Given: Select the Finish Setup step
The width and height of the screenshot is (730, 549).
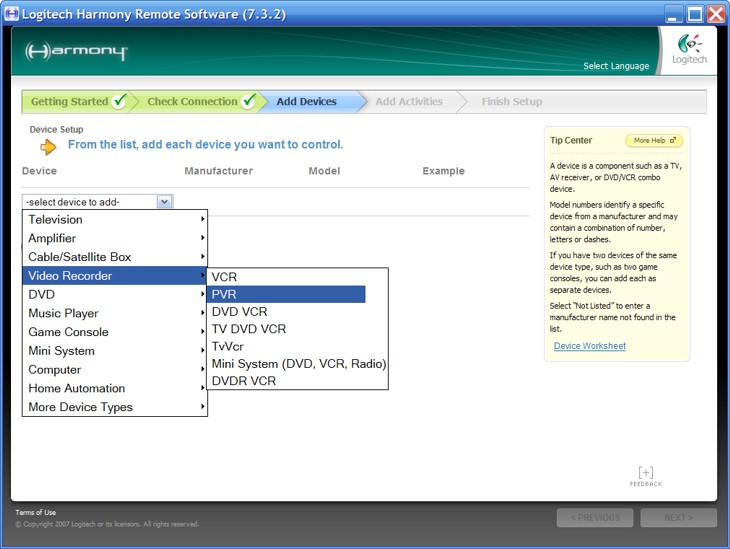Looking at the screenshot, I should pos(512,102).
